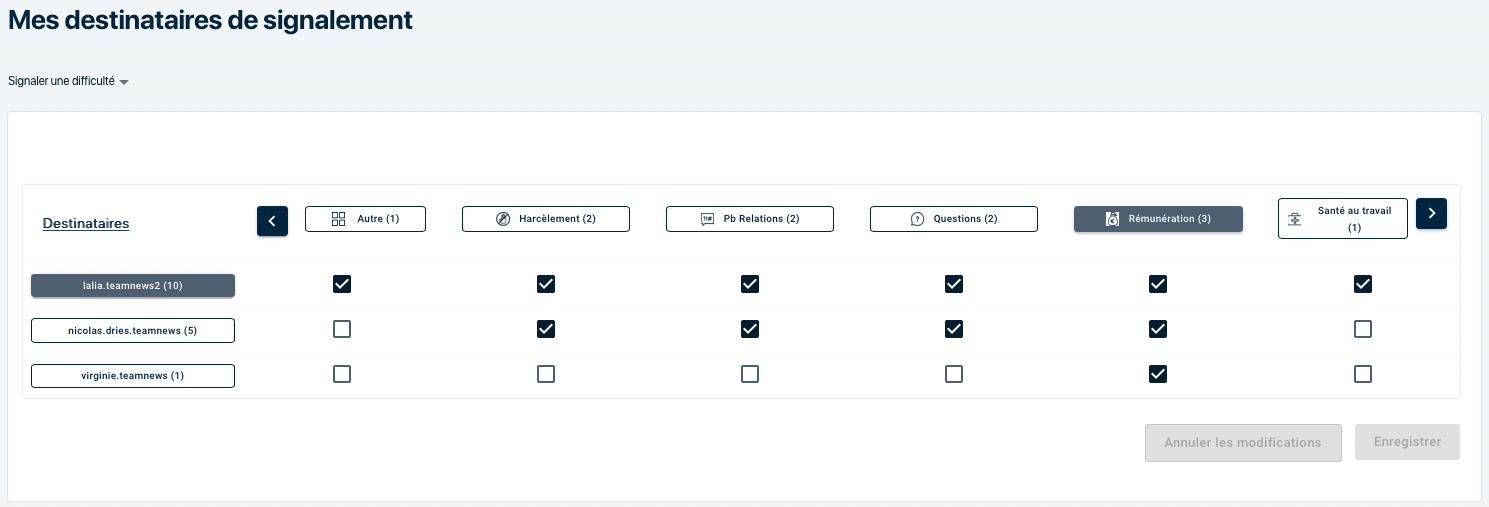Viewport: 1489px width, 507px height.
Task: Select the nicolas.dries.teamnews (5) recipient
Action: point(133,330)
